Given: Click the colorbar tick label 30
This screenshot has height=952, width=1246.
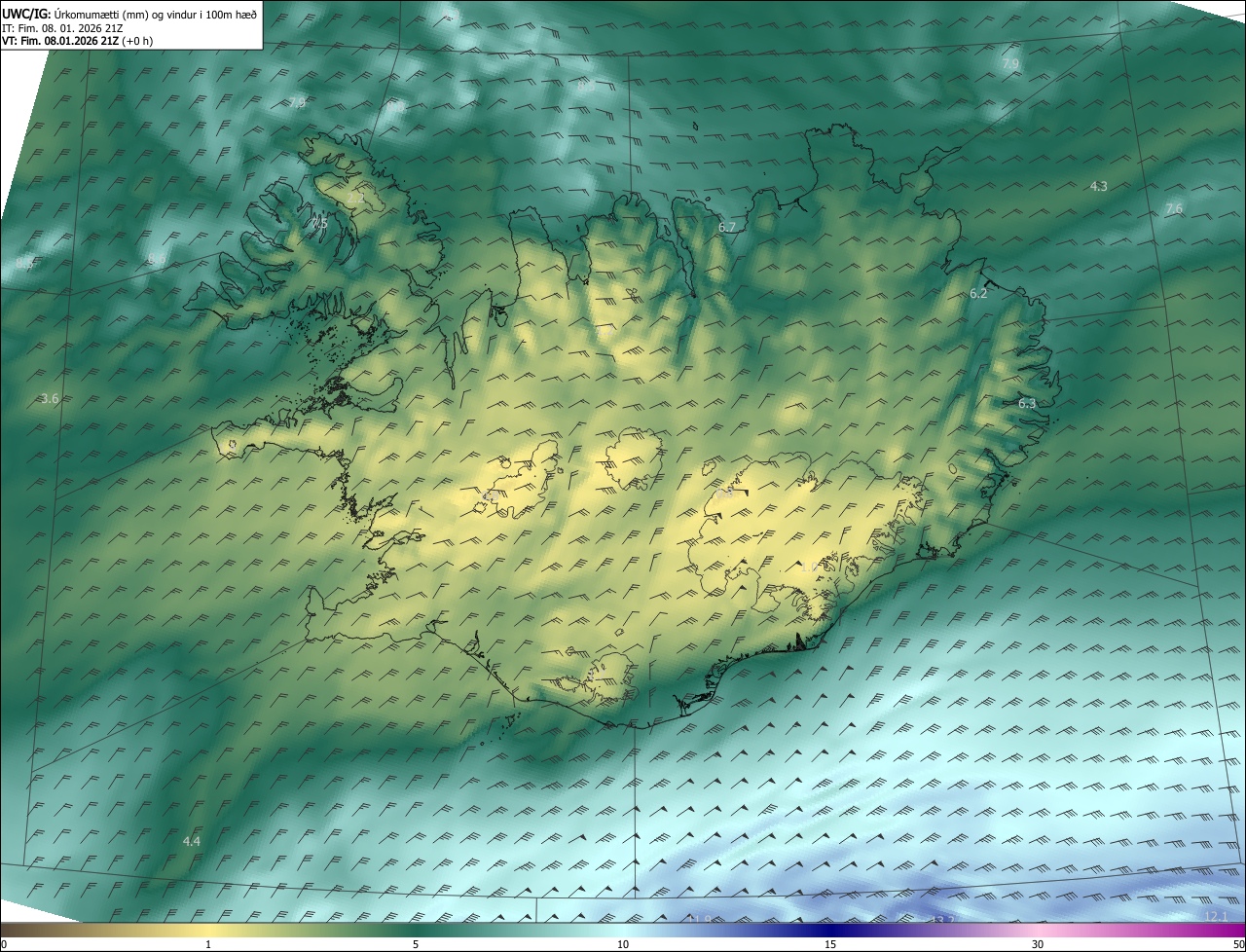Looking at the screenshot, I should [1038, 944].
